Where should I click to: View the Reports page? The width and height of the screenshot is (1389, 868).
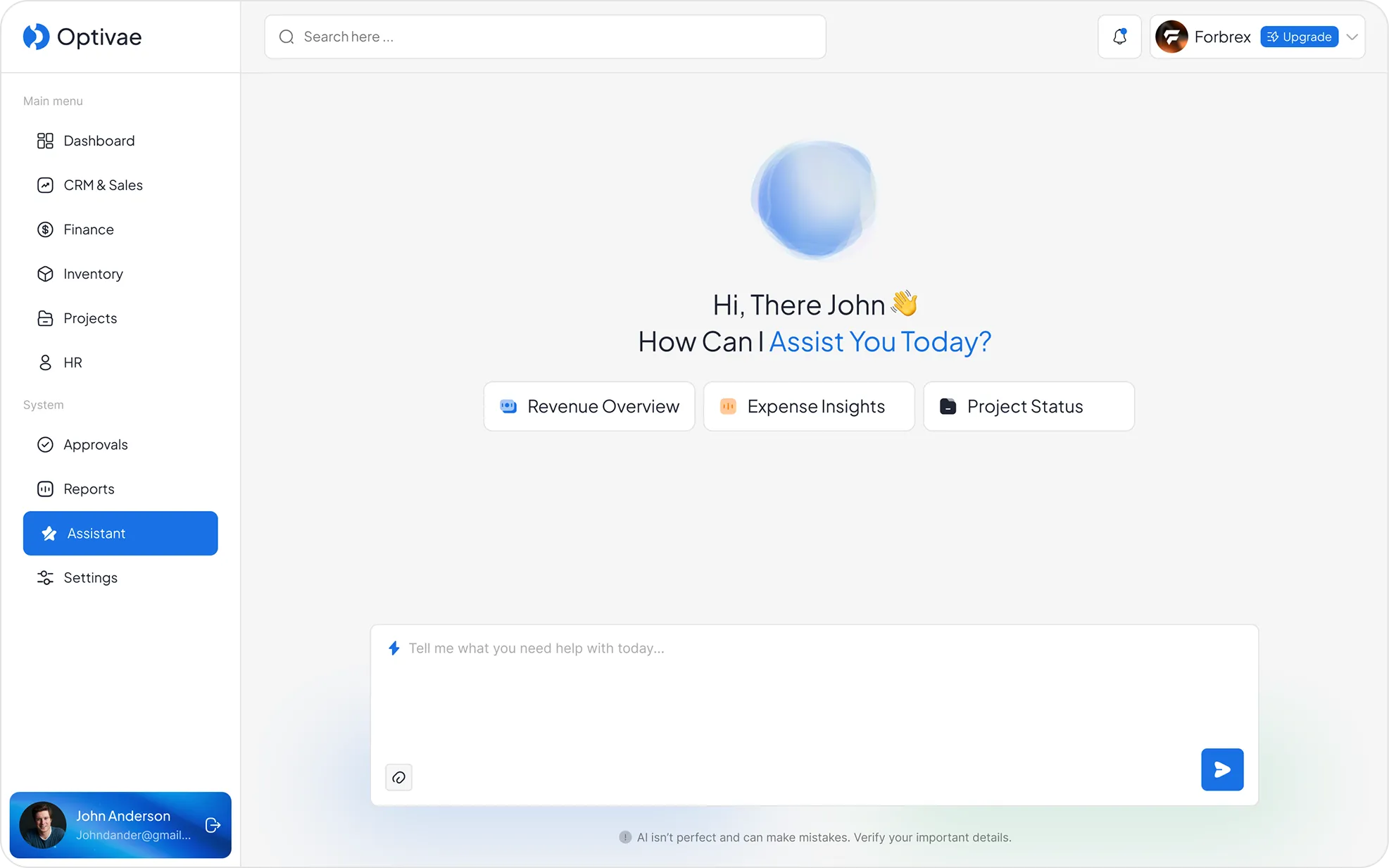(120, 489)
